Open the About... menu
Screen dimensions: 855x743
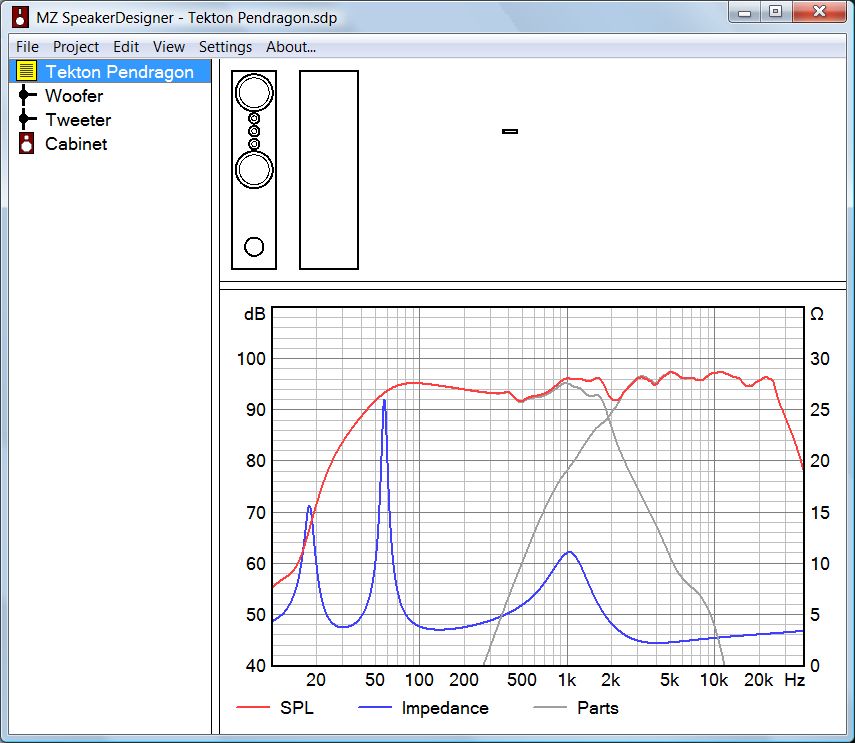291,47
